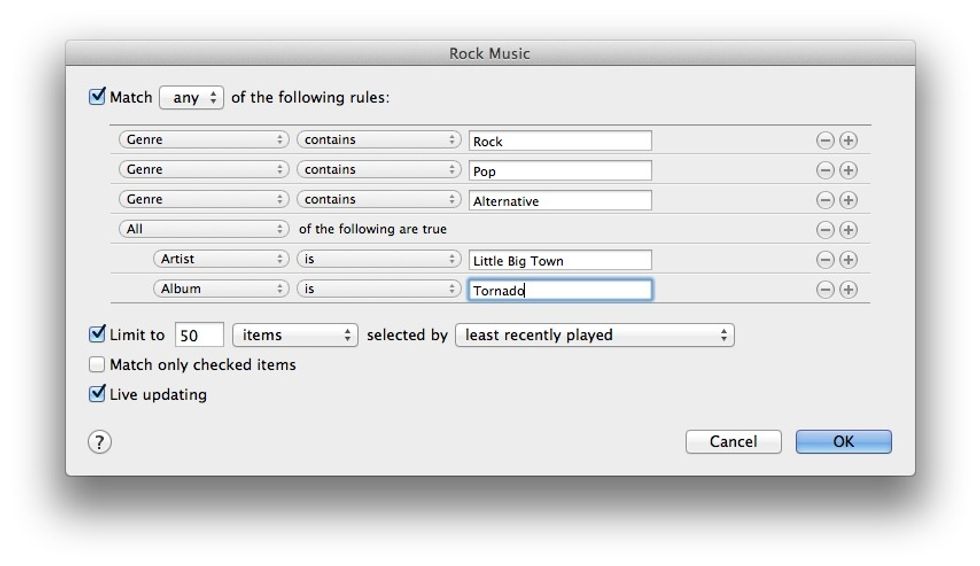The image size is (980, 566).
Task: Remove the Genre contains Alternative rule
Action: click(825, 200)
